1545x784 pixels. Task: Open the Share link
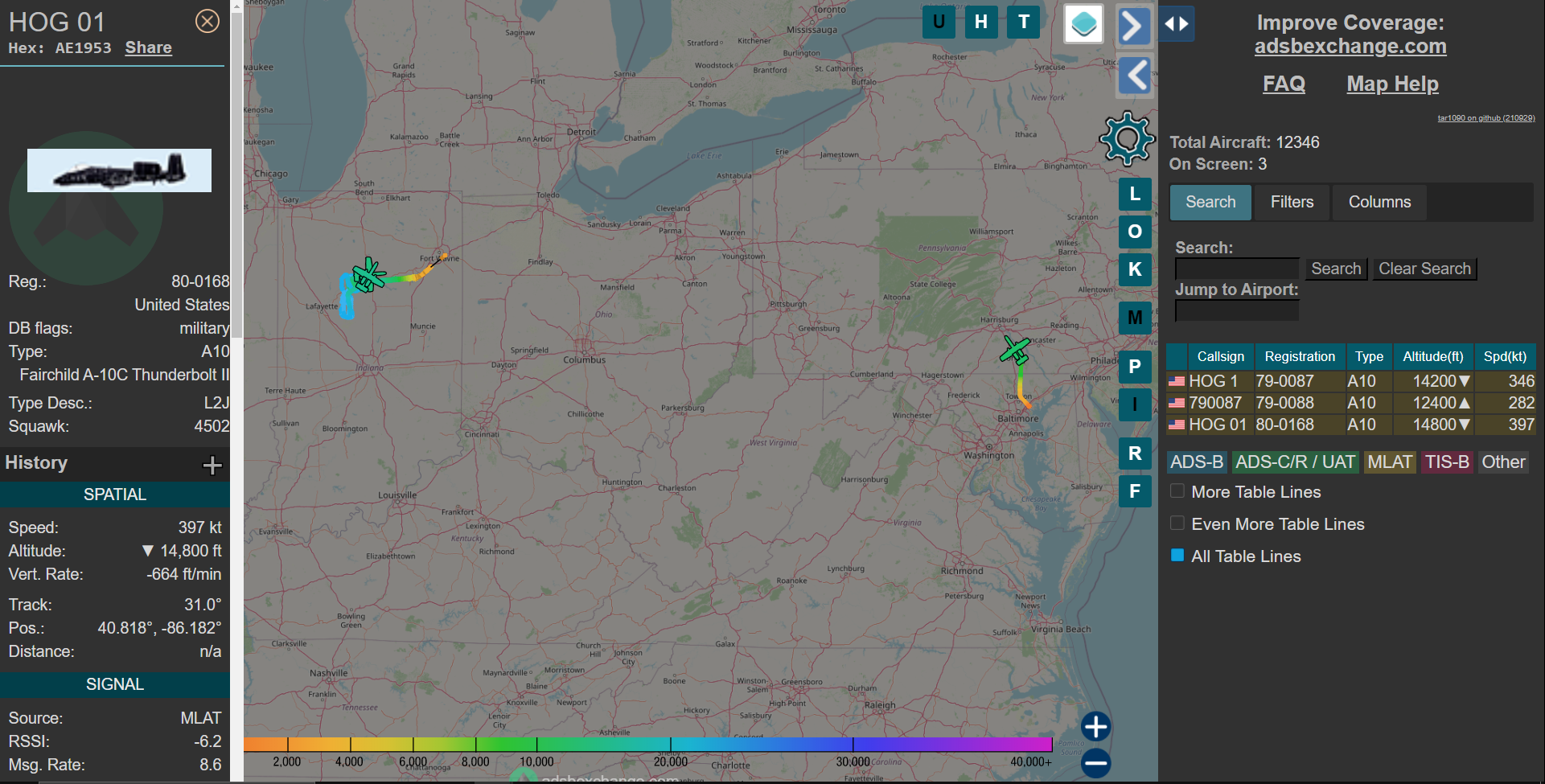149,47
